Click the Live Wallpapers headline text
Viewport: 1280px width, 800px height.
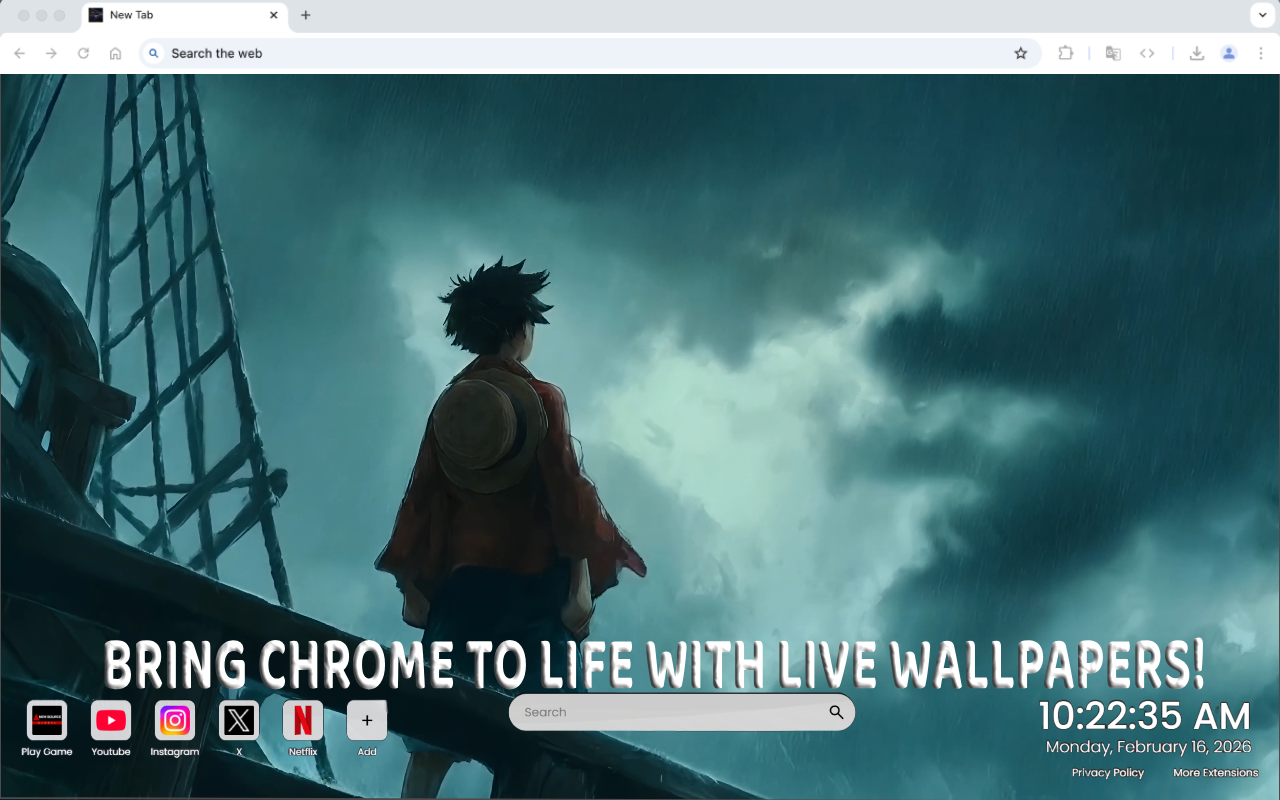click(x=655, y=664)
